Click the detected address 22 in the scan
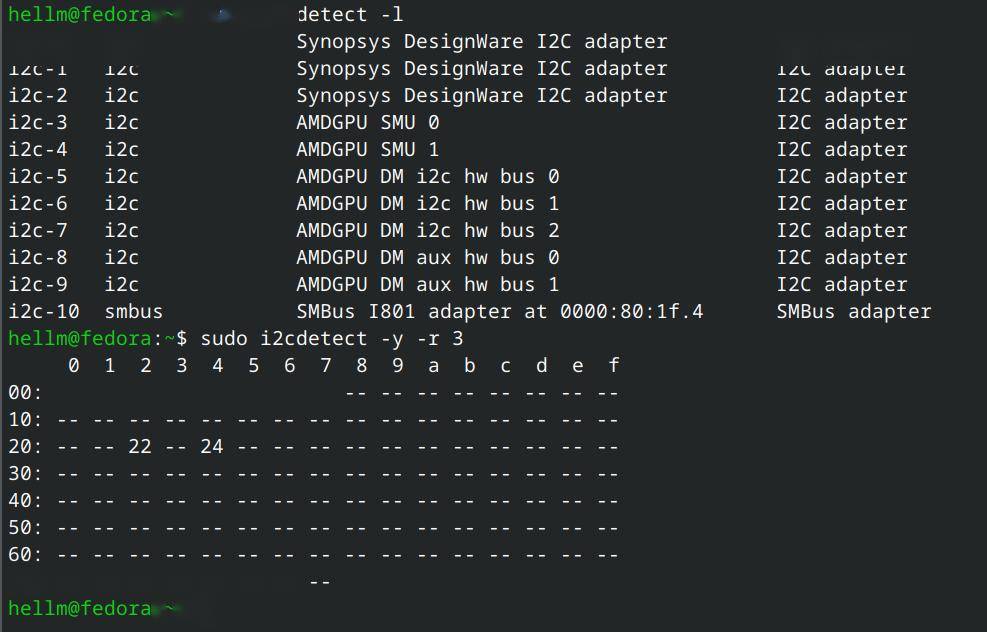The width and height of the screenshot is (987, 632). pyautogui.click(x=140, y=446)
